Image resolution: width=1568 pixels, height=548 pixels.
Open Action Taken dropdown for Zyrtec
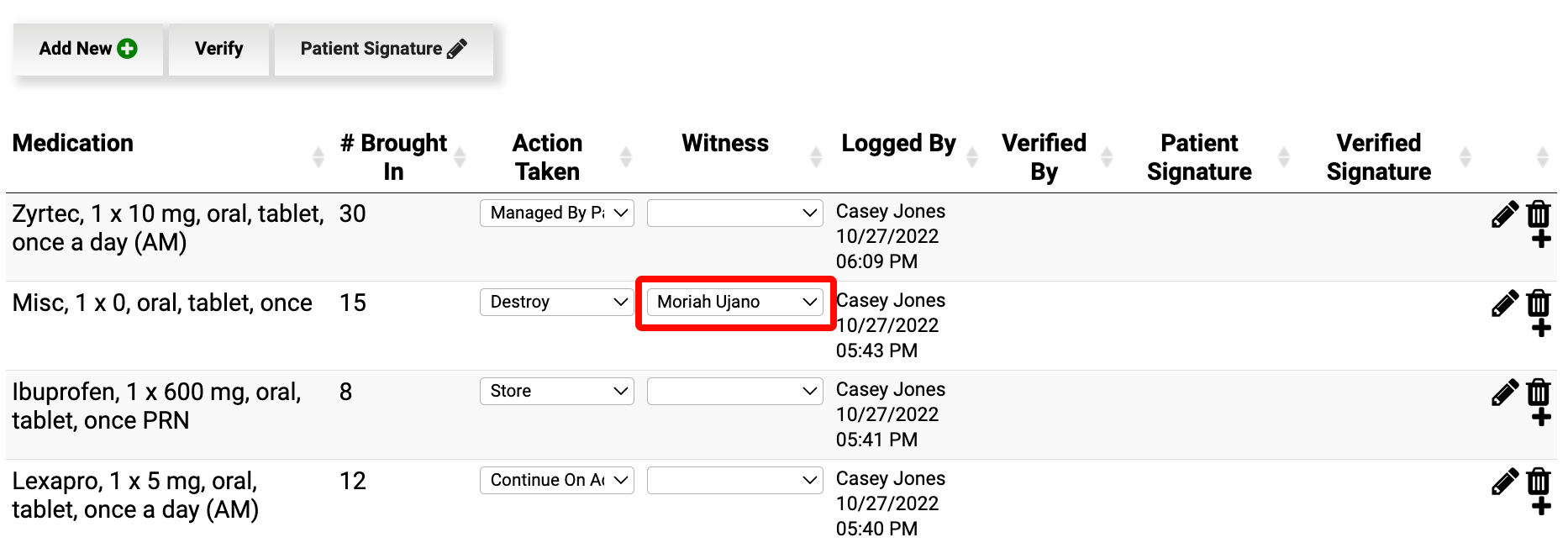coord(557,213)
